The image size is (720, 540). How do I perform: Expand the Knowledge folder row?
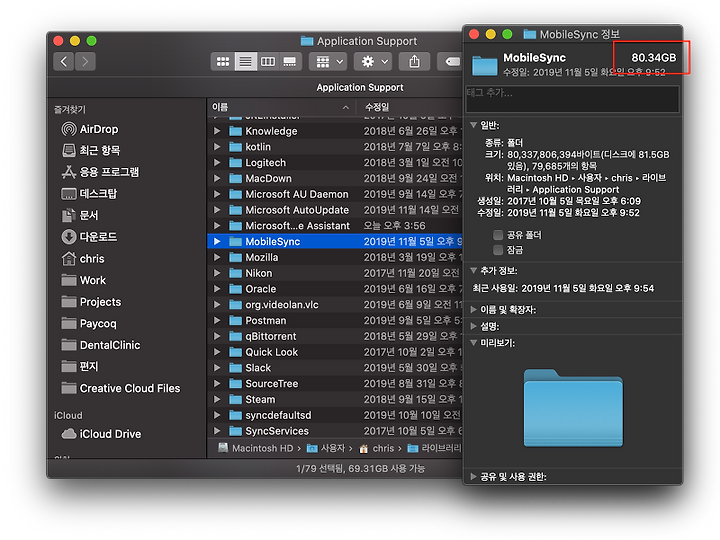(x=217, y=131)
